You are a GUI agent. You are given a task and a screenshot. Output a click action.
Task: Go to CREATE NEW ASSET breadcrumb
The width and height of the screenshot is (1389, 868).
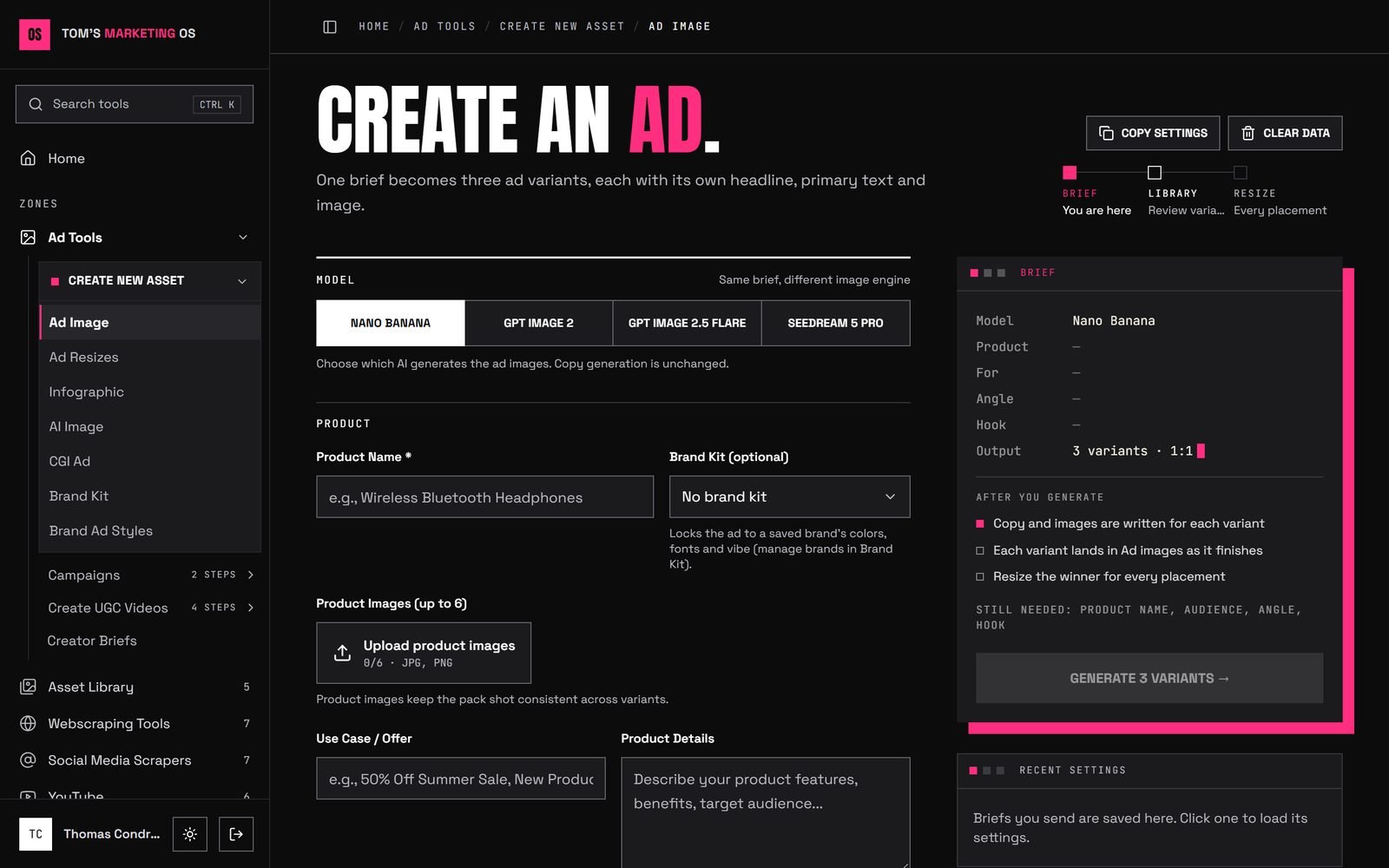pos(562,27)
